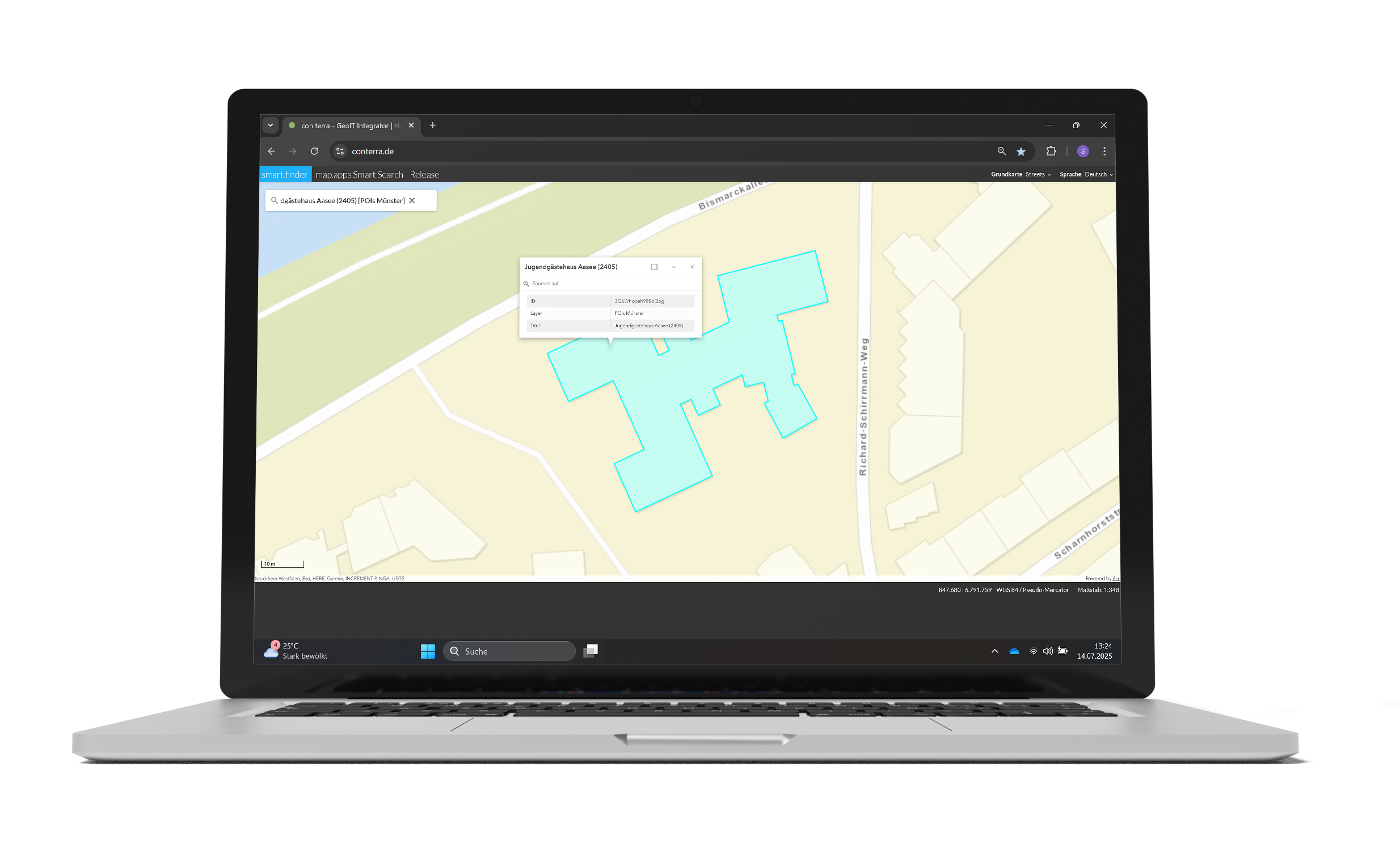Reload the conterra.de page

pyautogui.click(x=314, y=151)
